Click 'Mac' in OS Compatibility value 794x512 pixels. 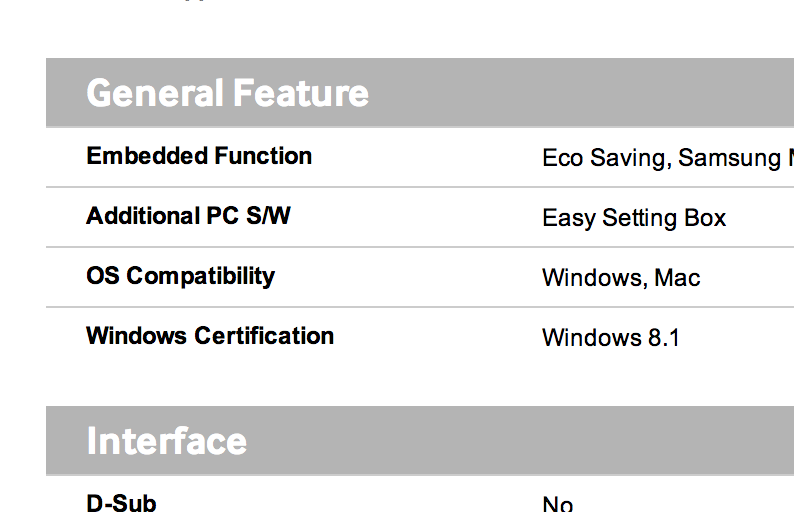[677, 278]
